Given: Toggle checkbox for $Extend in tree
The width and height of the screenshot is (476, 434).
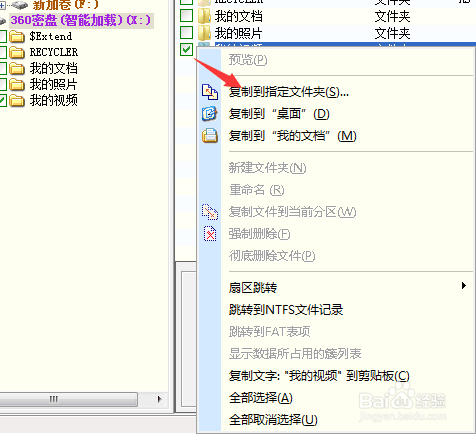Looking at the screenshot, I should coord(3,37).
